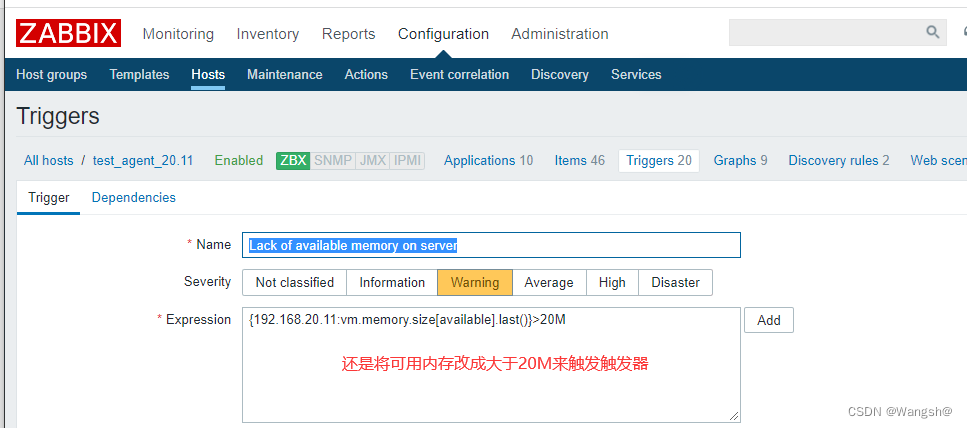
Task: Go to Discovery section
Action: pyautogui.click(x=560, y=75)
